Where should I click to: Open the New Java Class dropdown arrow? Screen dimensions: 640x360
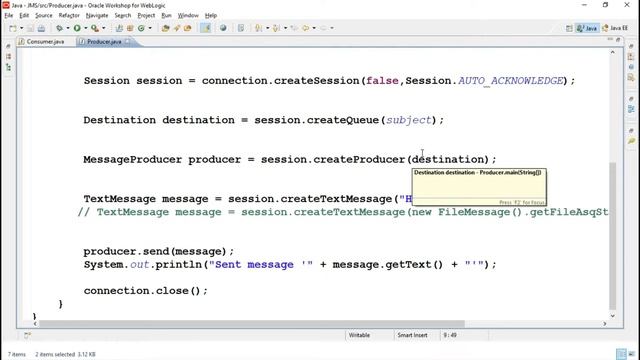150,28
